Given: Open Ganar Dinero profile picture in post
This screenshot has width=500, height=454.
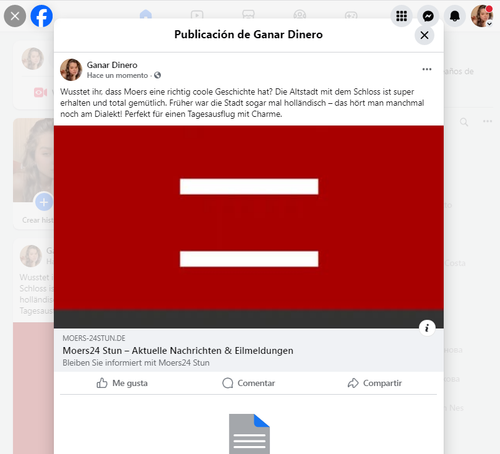Looking at the screenshot, I should [71, 70].
